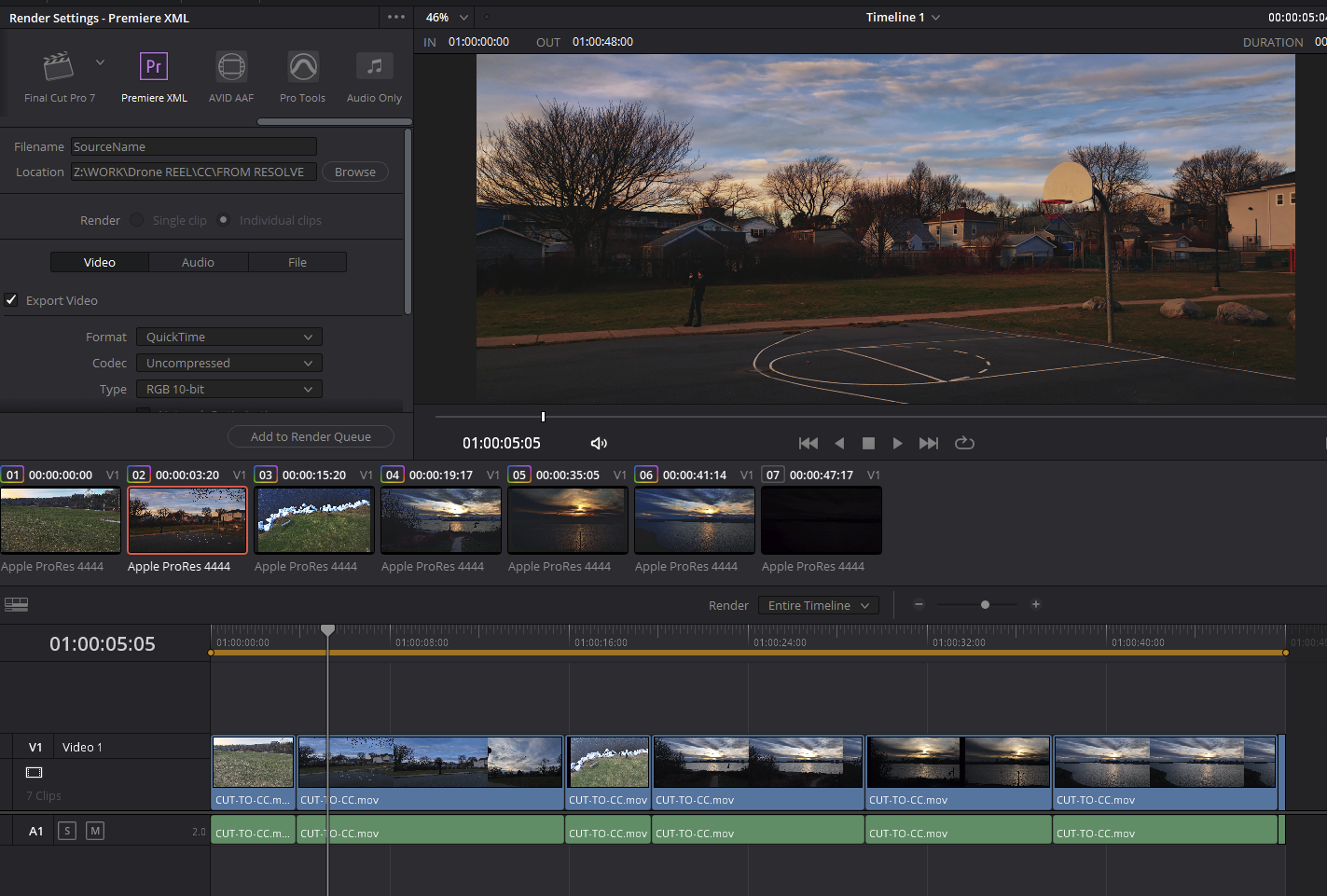This screenshot has width=1327, height=896.
Task: Mute audio track A1 with M button
Action: (x=95, y=831)
